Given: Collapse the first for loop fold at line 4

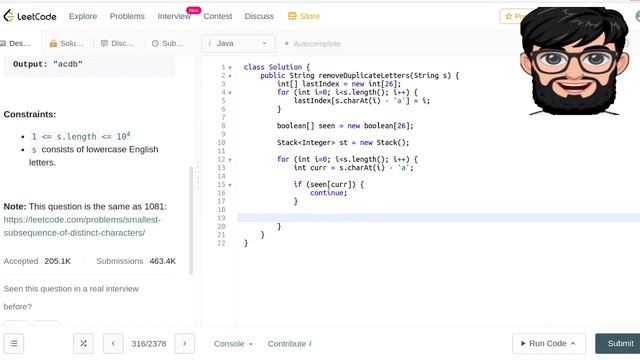Looking at the screenshot, I should (230, 93).
